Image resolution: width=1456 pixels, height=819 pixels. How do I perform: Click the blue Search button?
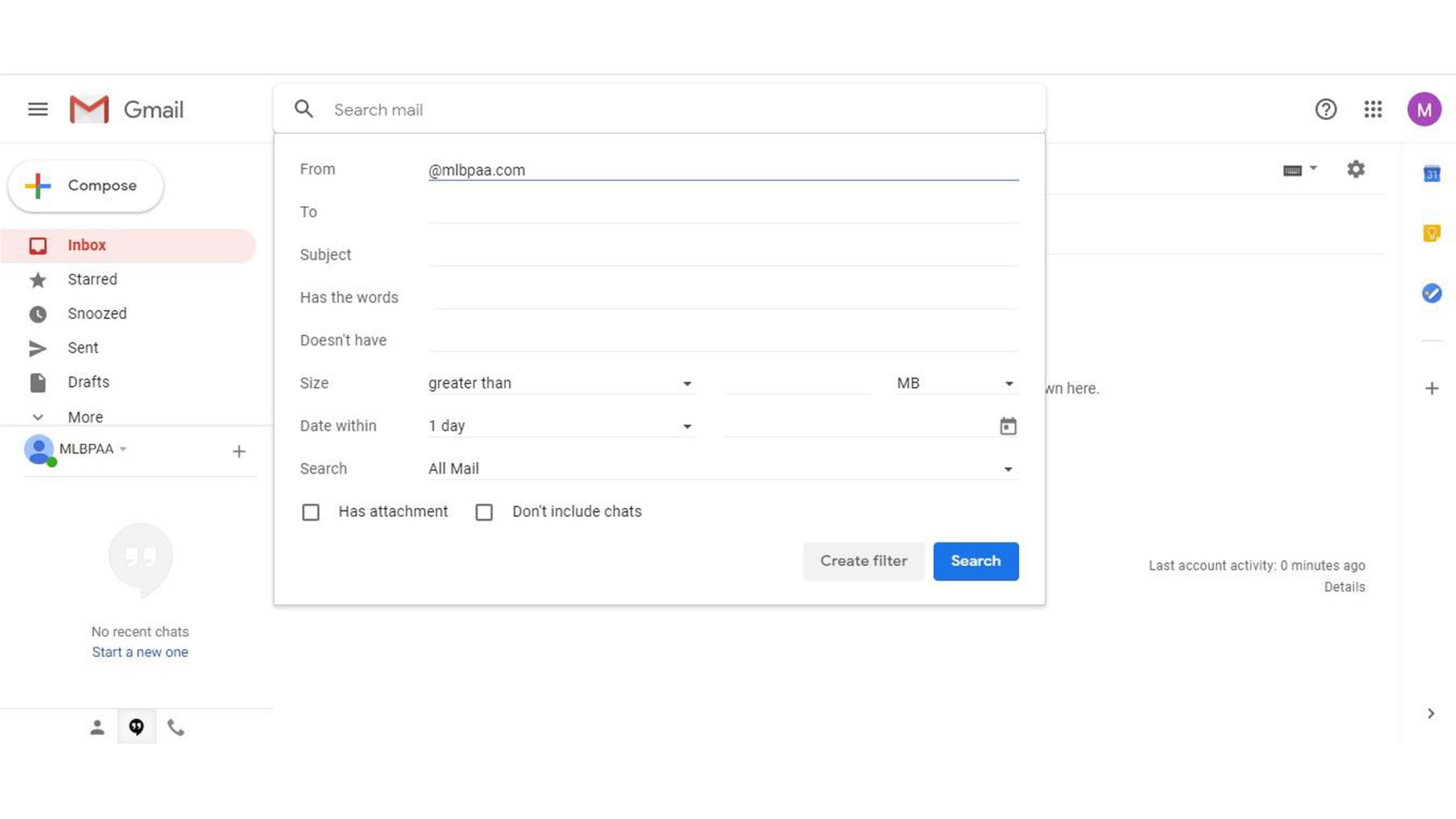pos(975,561)
